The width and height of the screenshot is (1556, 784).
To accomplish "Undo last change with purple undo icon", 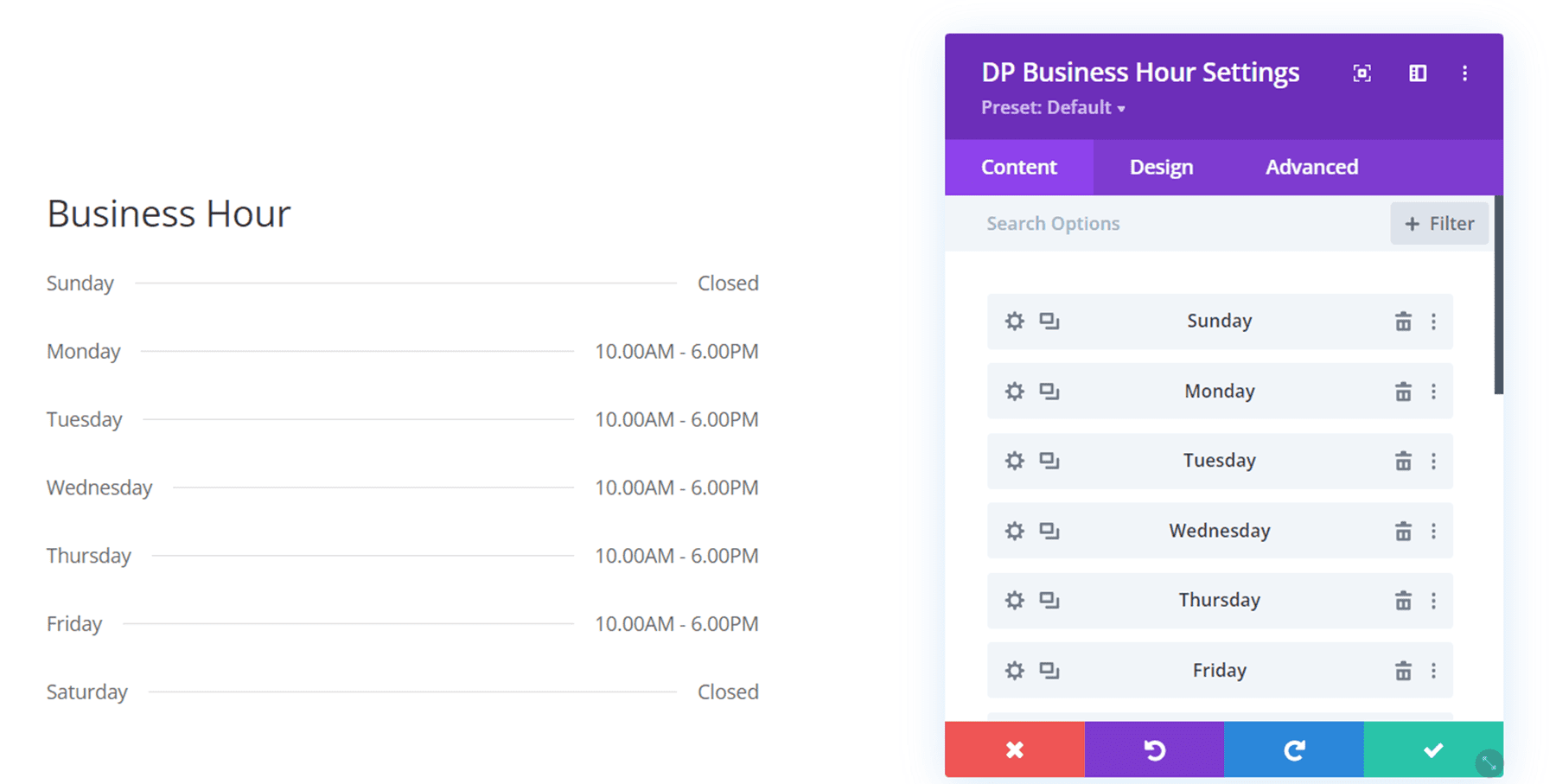I will click(1154, 749).
